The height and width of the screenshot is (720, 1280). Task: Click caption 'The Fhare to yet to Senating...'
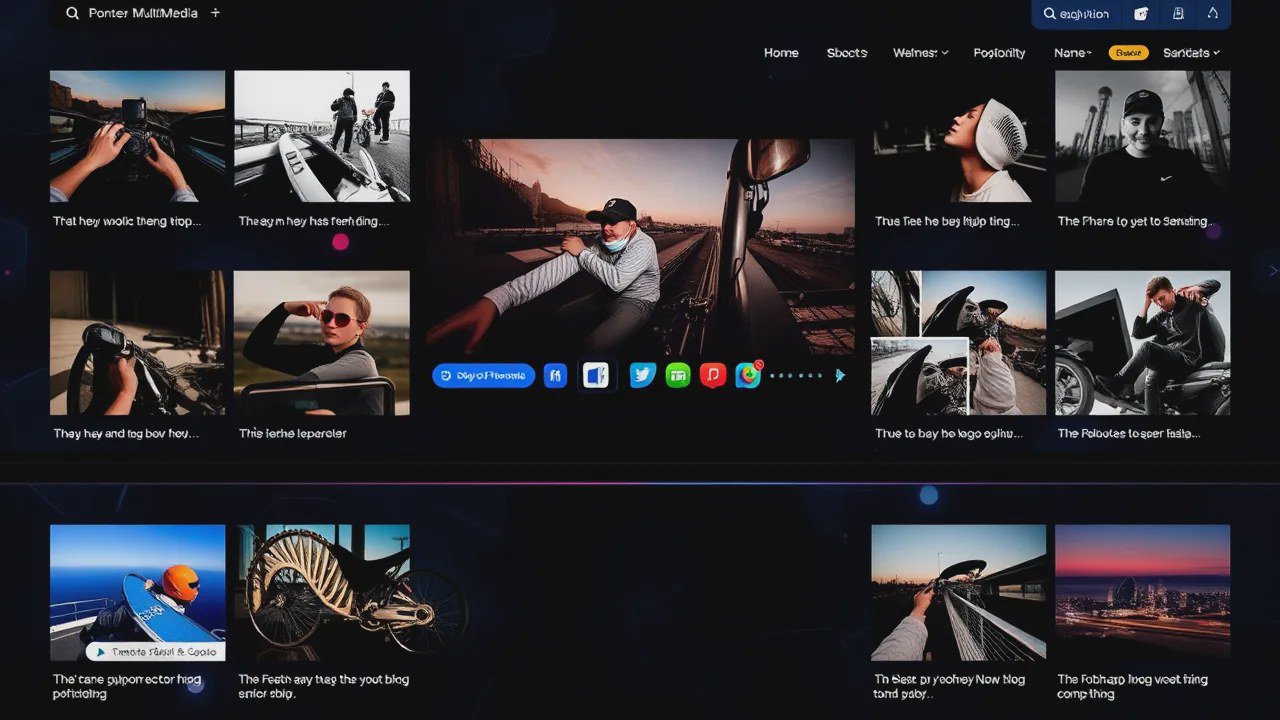[x=1137, y=221]
